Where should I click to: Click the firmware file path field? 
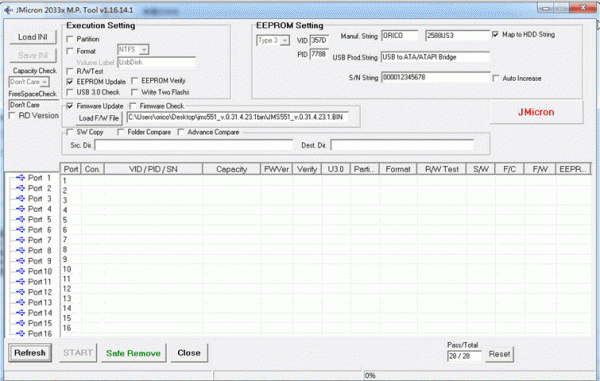tap(238, 117)
